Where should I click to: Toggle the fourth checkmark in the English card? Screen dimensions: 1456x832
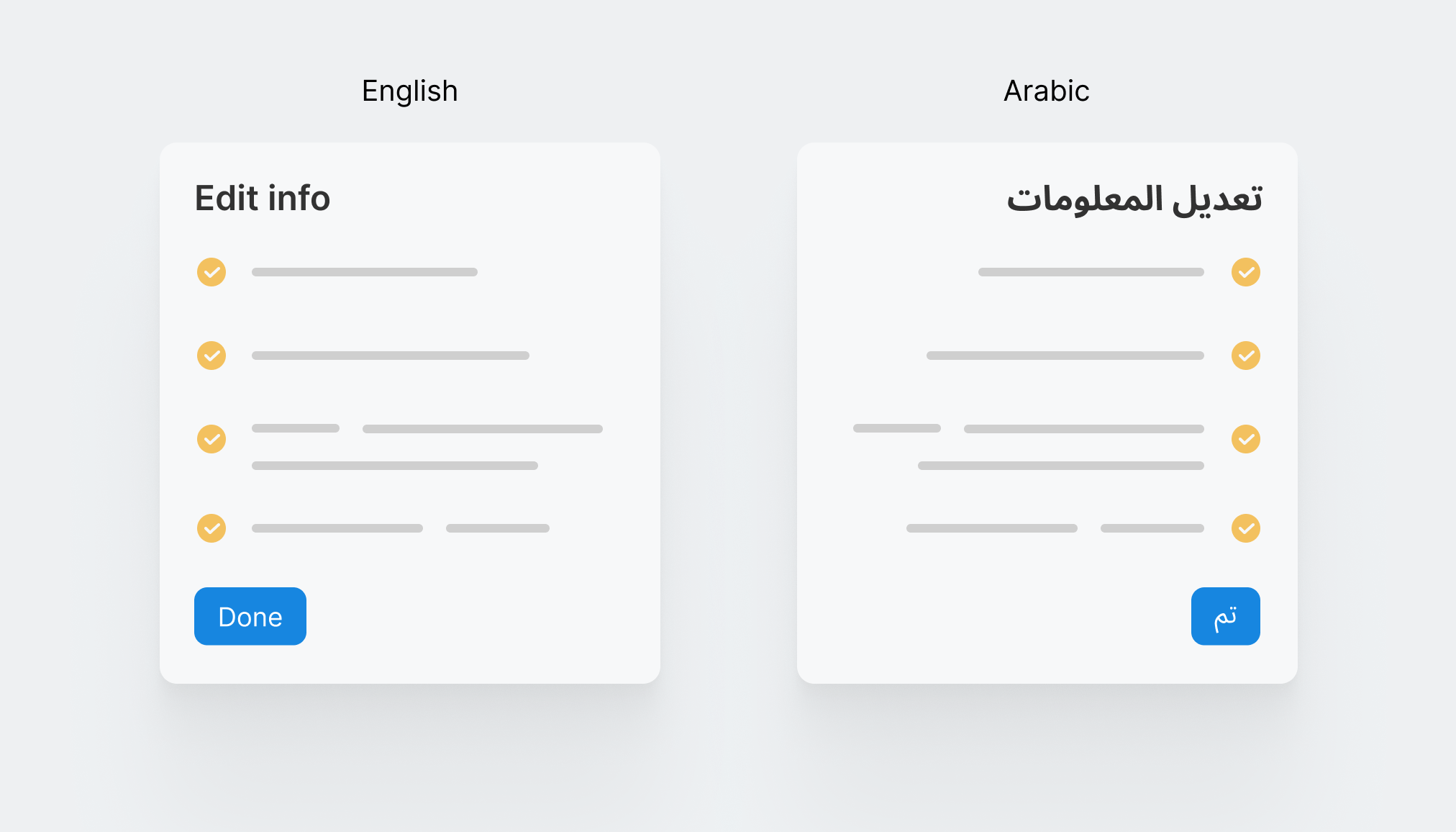[x=211, y=528]
